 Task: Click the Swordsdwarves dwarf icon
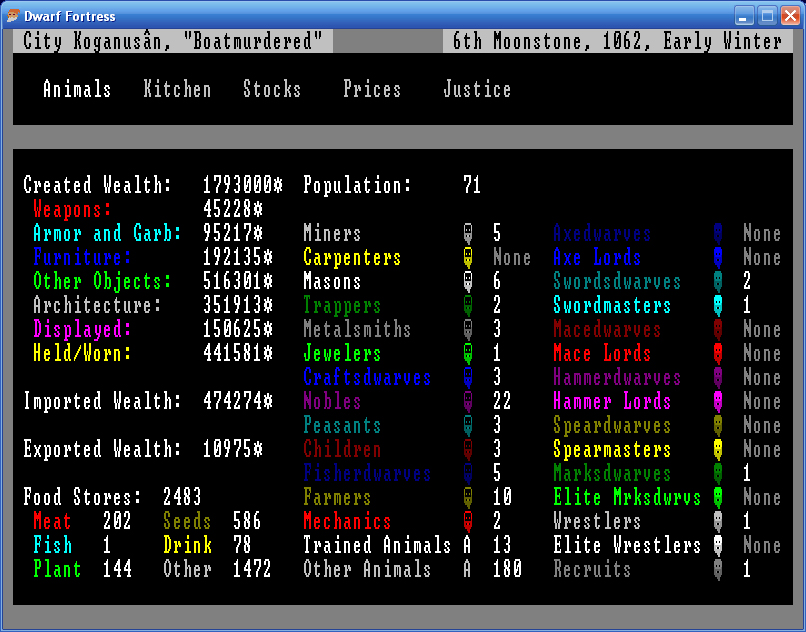click(x=718, y=281)
